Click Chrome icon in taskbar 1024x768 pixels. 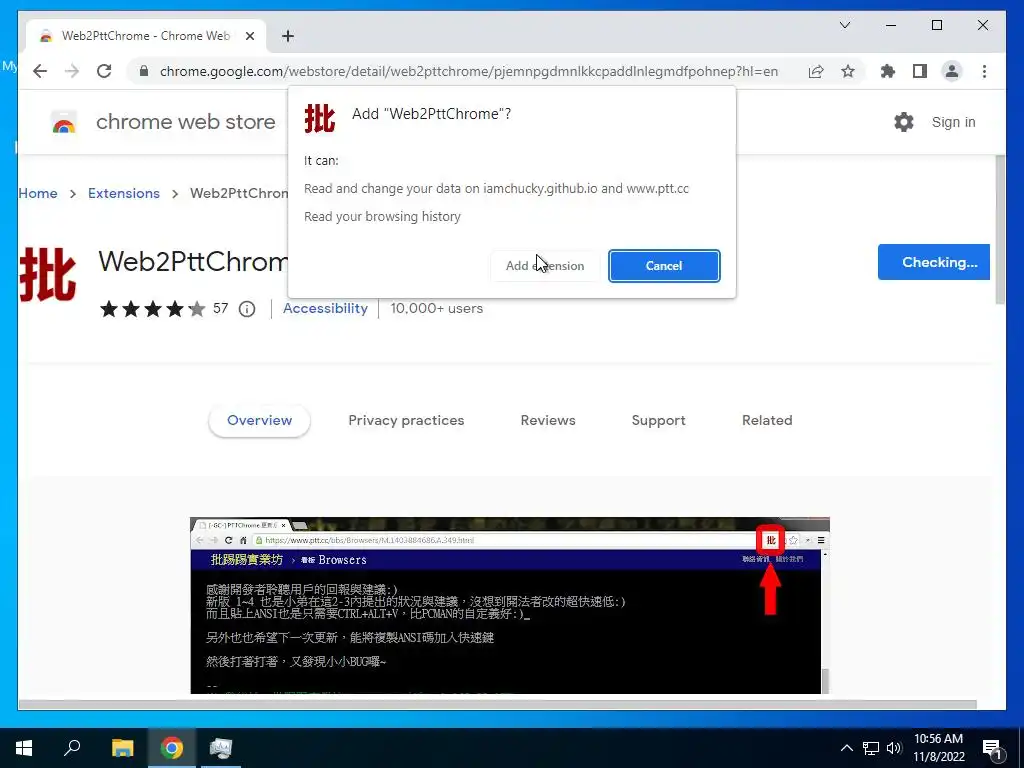click(172, 748)
